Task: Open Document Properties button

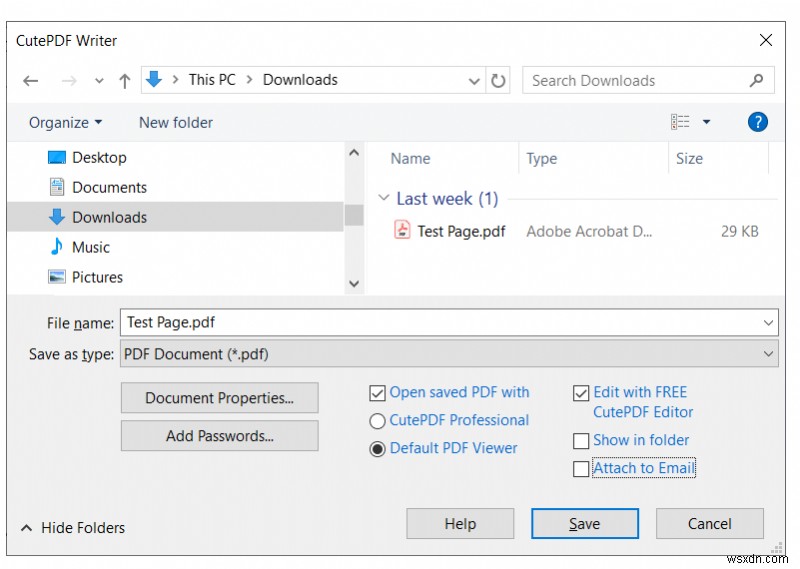Action: (x=219, y=398)
